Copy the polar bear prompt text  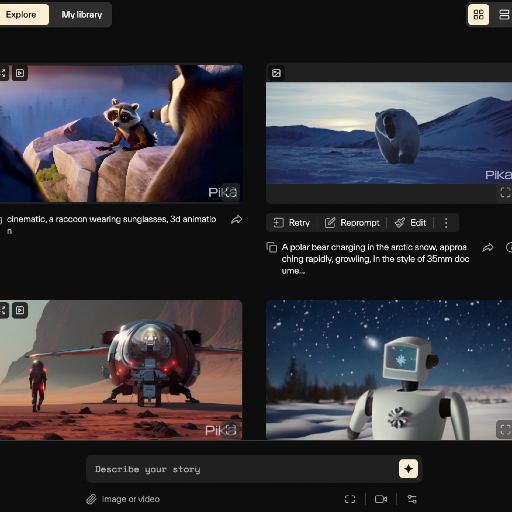pos(272,248)
